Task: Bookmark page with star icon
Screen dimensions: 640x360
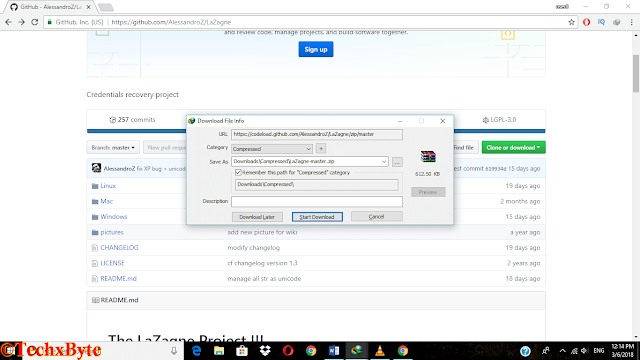Action: (571, 22)
